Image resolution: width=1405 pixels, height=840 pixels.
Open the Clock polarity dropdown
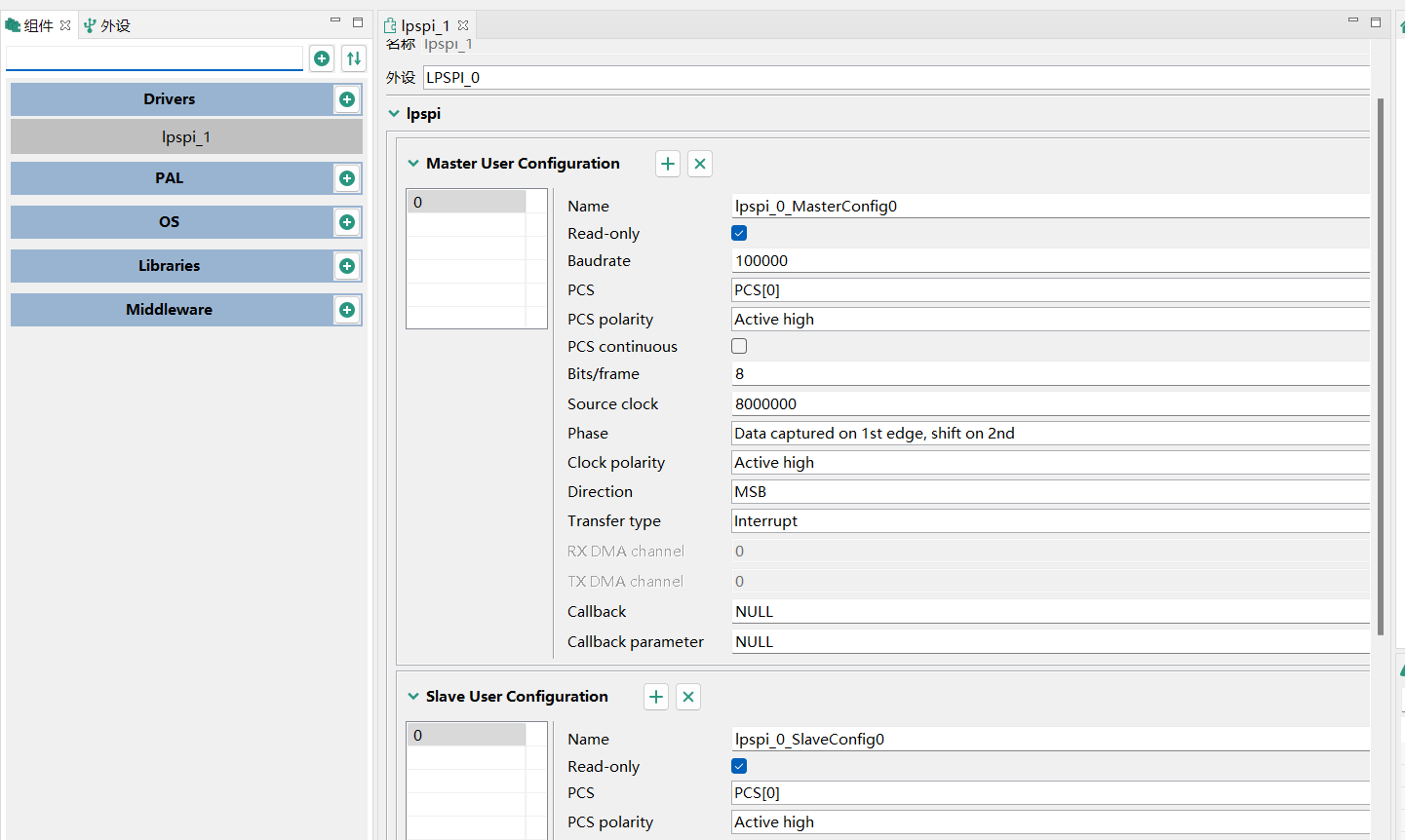pyautogui.click(x=1051, y=463)
